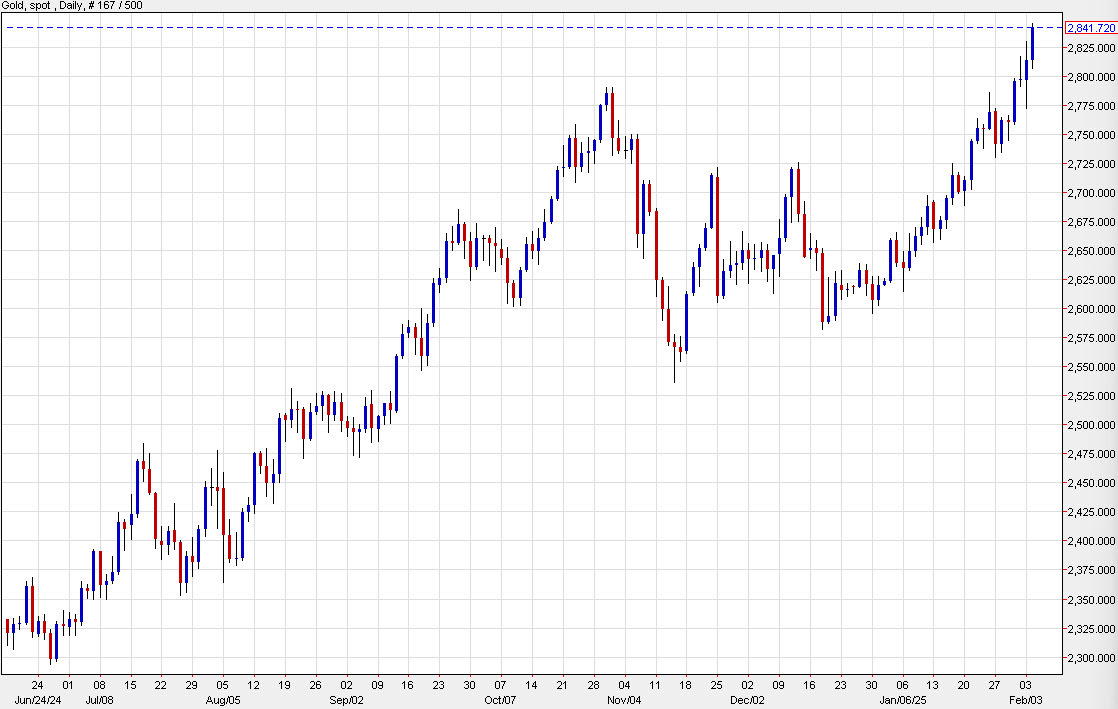Select the 2,400.000 price axis label

click(x=1091, y=541)
